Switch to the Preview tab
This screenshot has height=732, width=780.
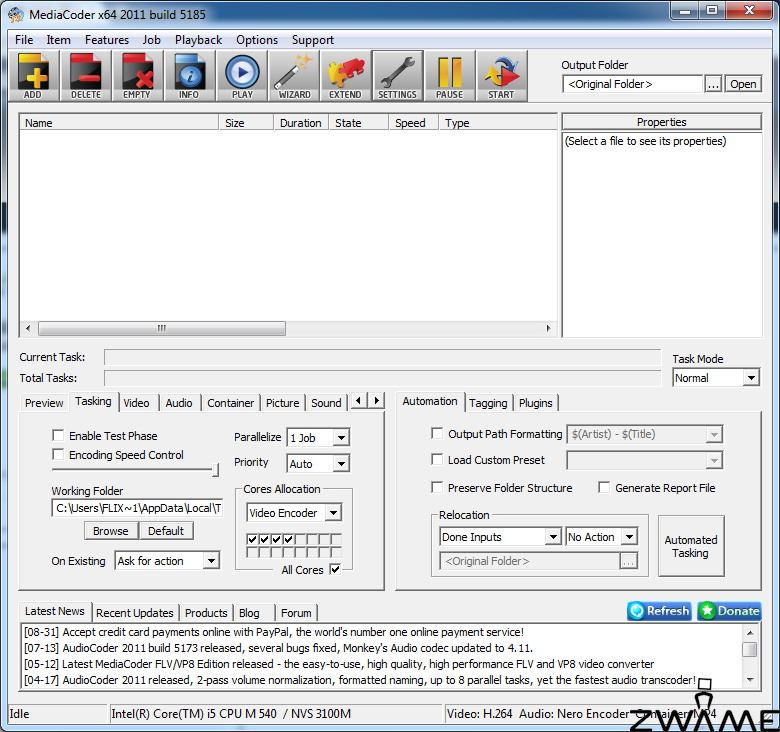[x=44, y=403]
